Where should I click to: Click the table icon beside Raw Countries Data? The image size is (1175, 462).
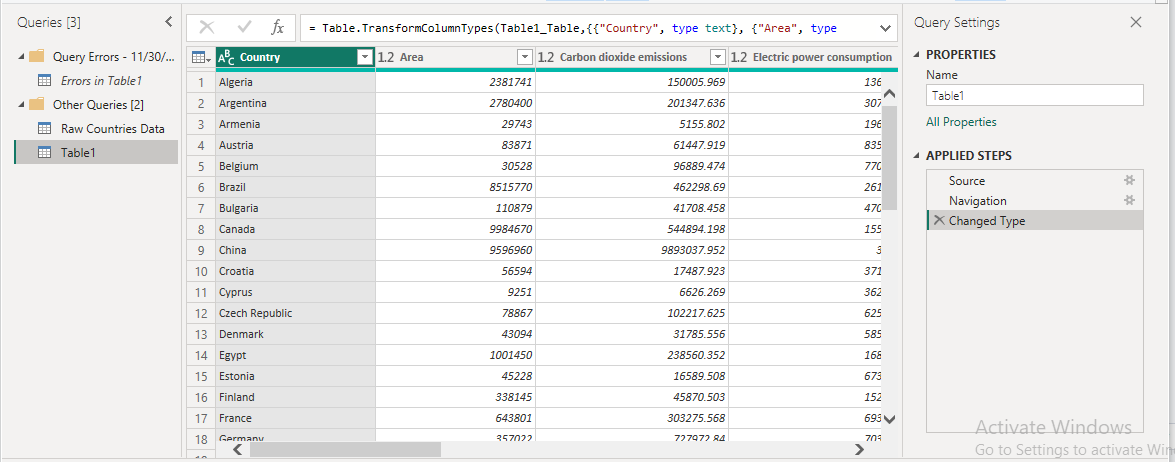pos(45,128)
